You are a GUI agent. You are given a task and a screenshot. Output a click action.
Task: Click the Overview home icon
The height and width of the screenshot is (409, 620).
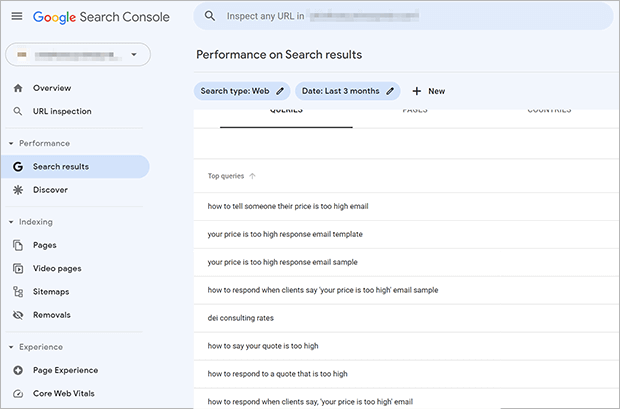(18, 88)
